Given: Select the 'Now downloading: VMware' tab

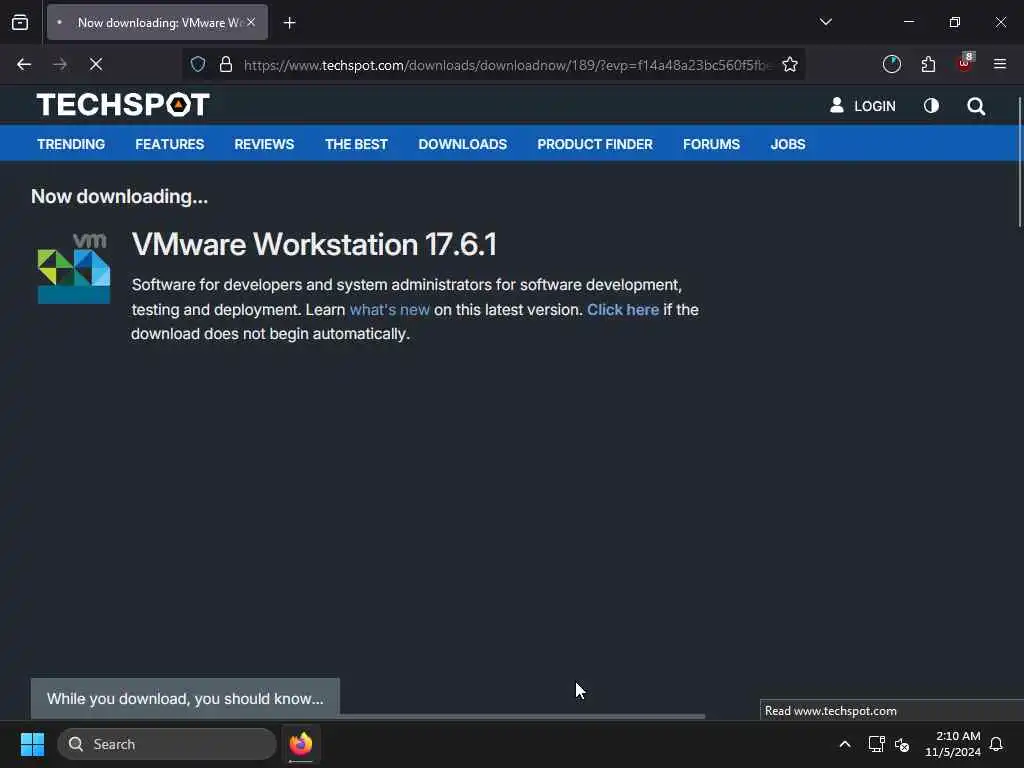Looking at the screenshot, I should tap(157, 22).
